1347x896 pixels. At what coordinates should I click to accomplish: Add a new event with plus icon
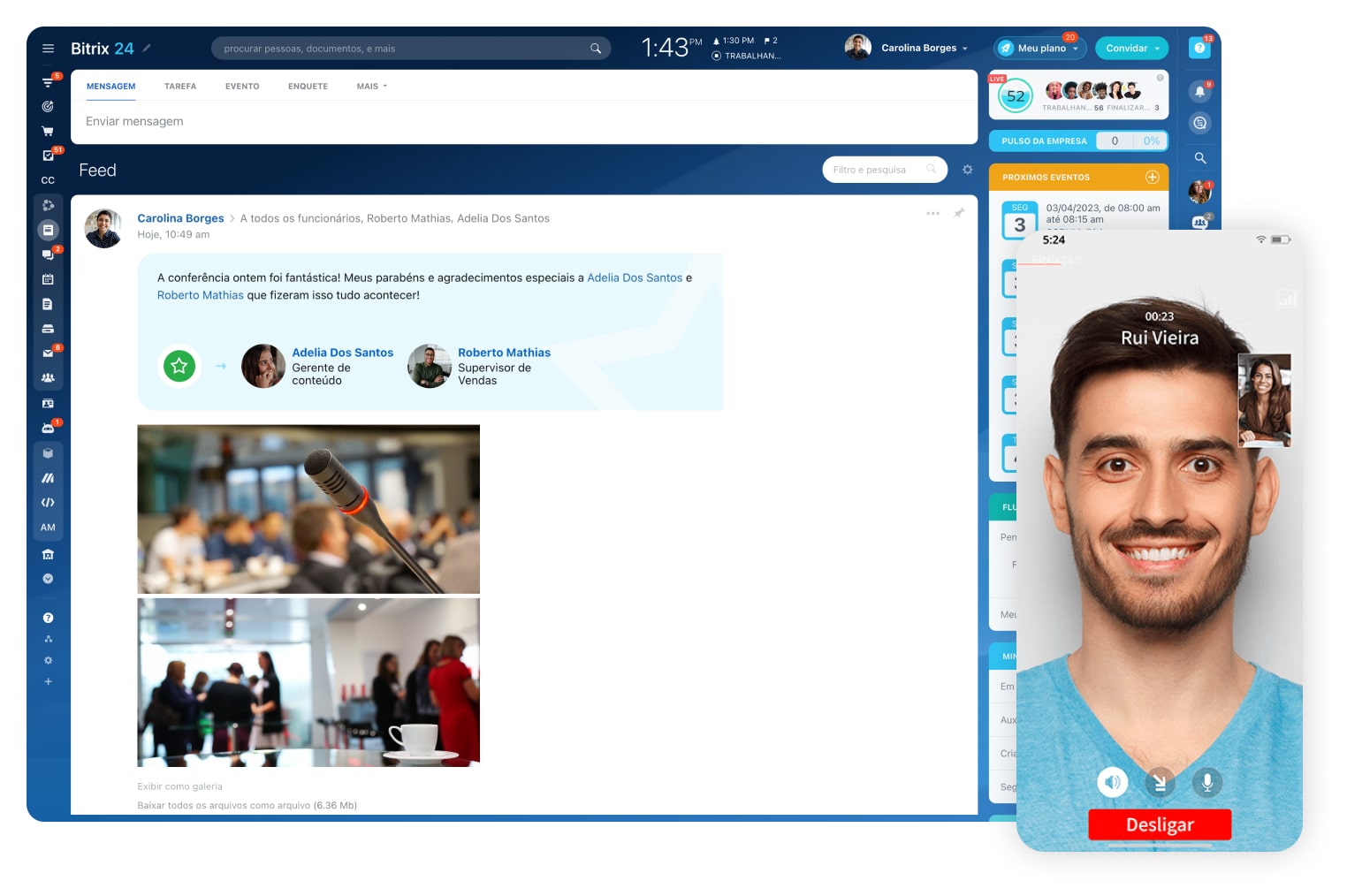[x=1152, y=178]
